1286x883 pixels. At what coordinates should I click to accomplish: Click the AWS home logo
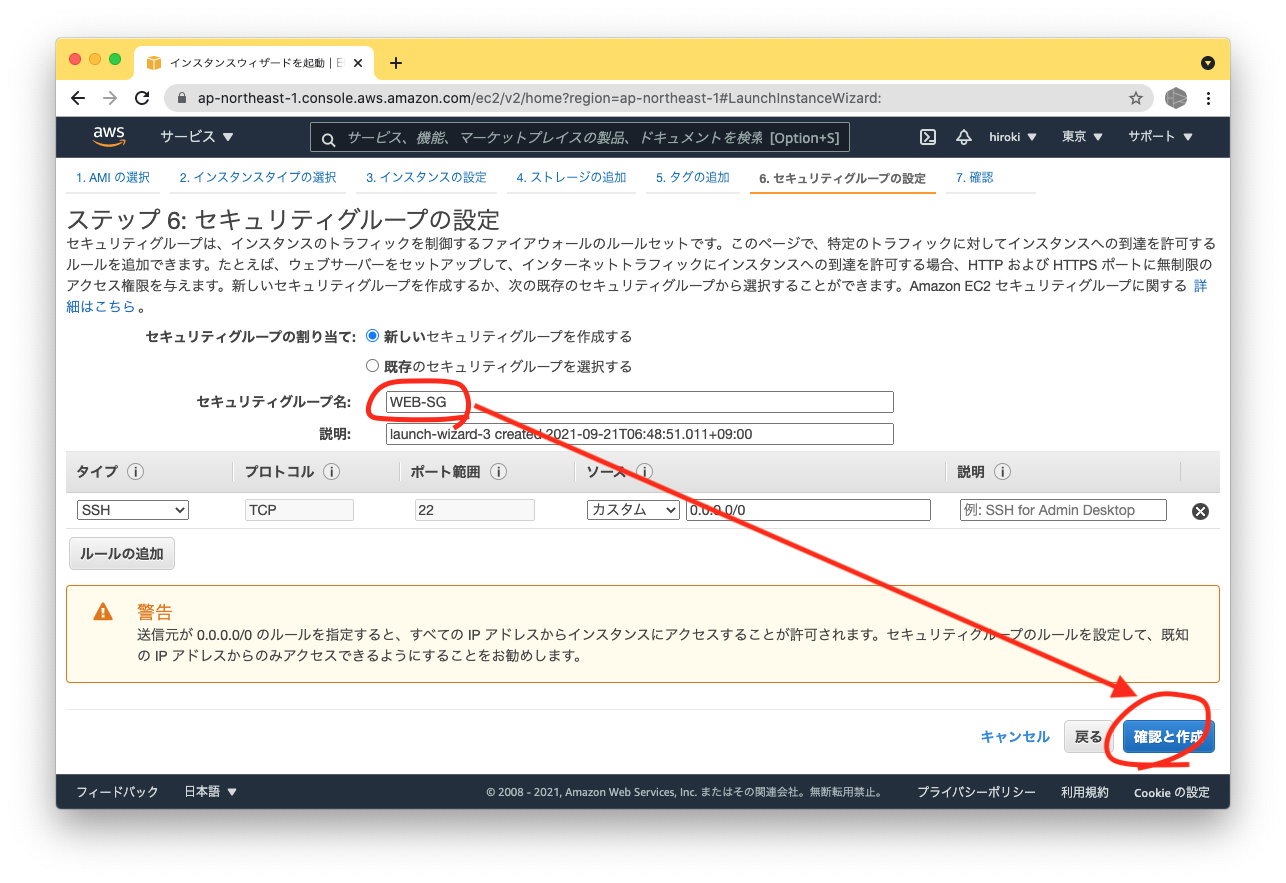click(108, 136)
